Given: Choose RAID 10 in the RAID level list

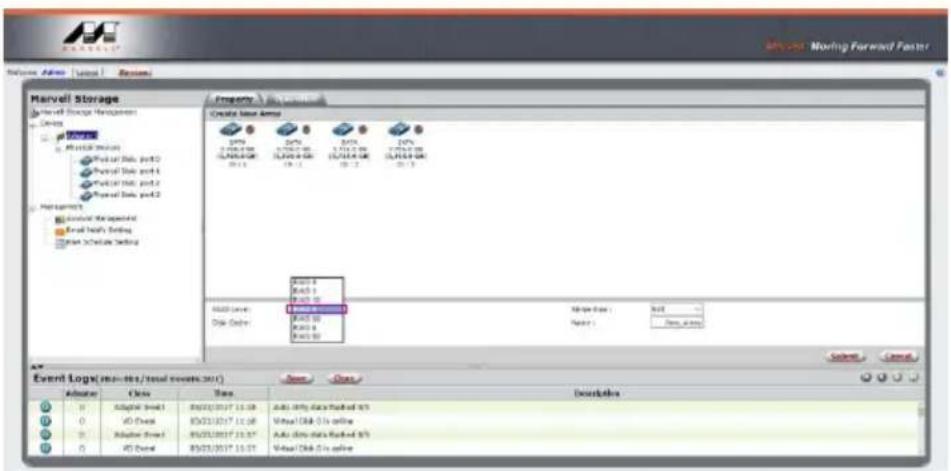Looking at the screenshot, I should (x=317, y=300).
